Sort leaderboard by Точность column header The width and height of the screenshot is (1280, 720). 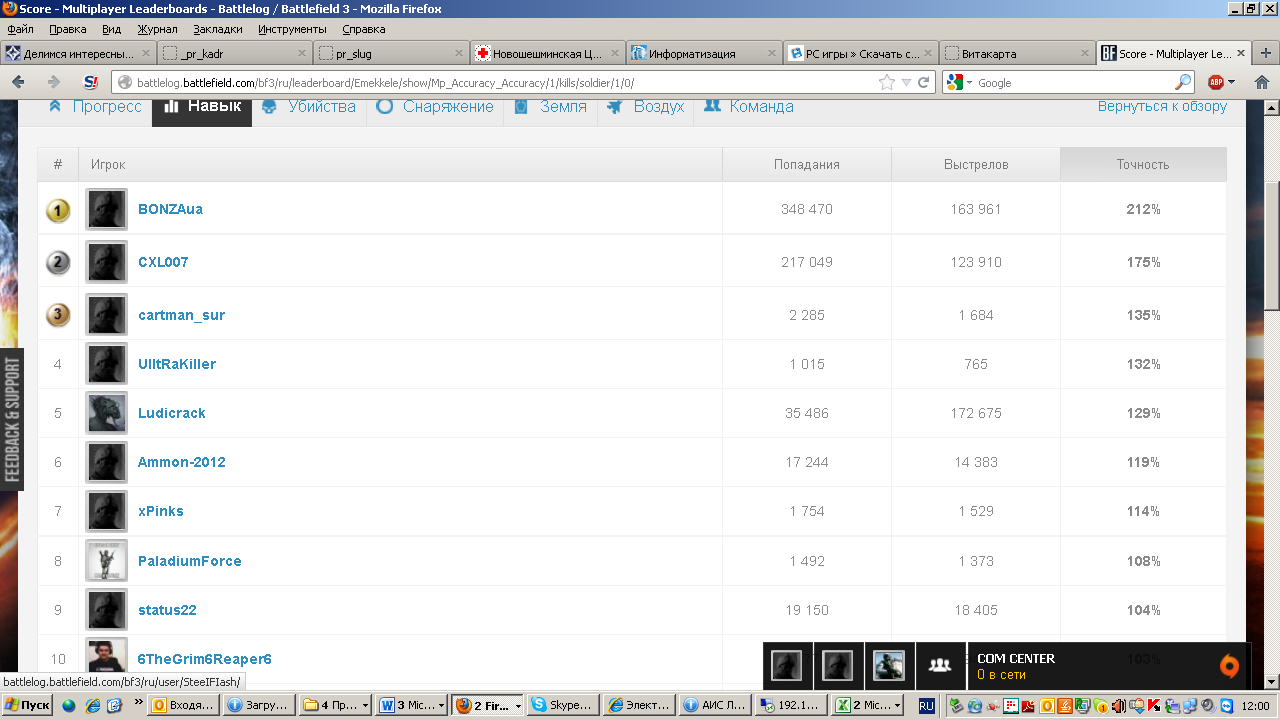(1143, 165)
